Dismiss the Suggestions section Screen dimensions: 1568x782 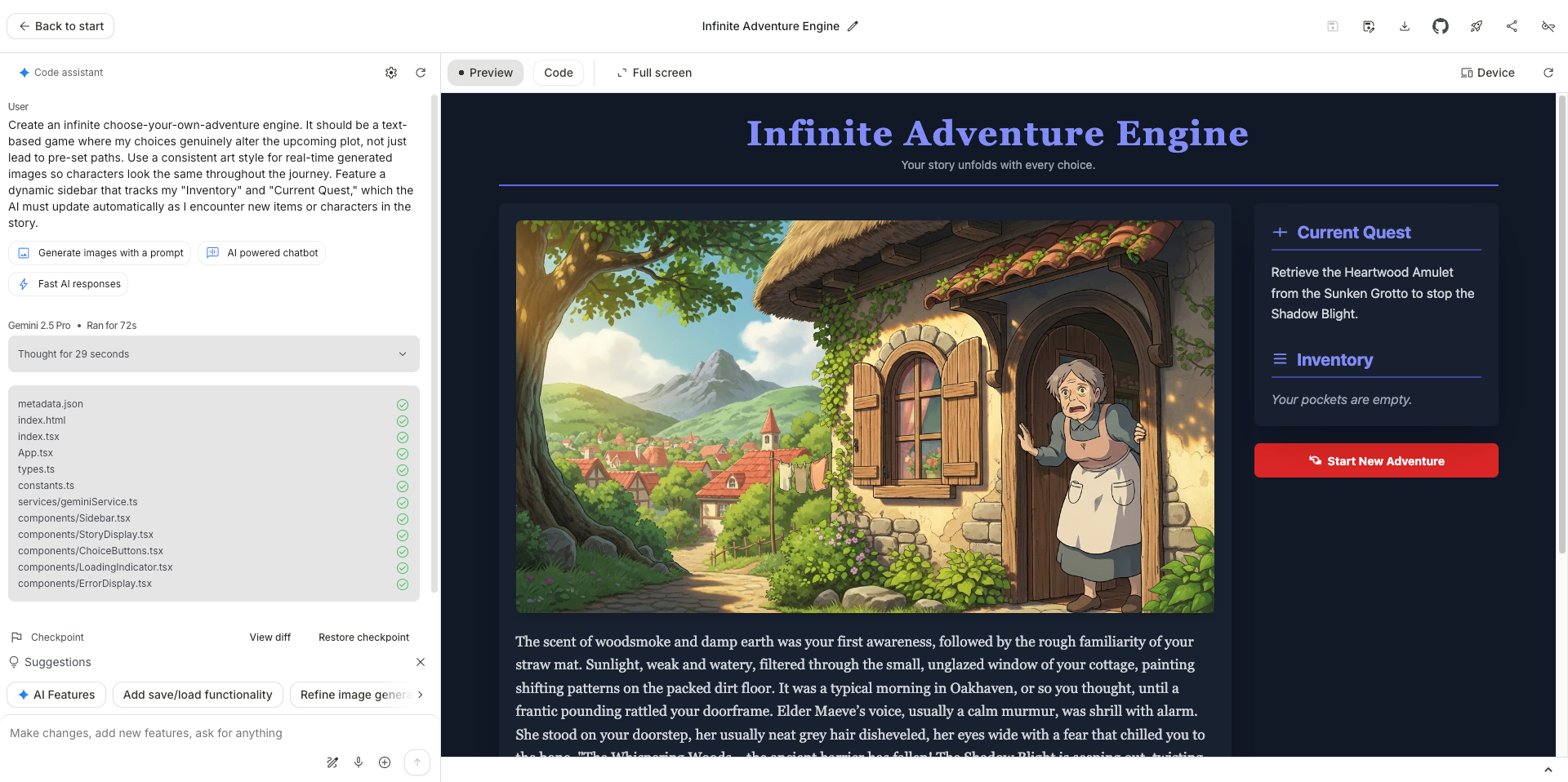point(421,662)
